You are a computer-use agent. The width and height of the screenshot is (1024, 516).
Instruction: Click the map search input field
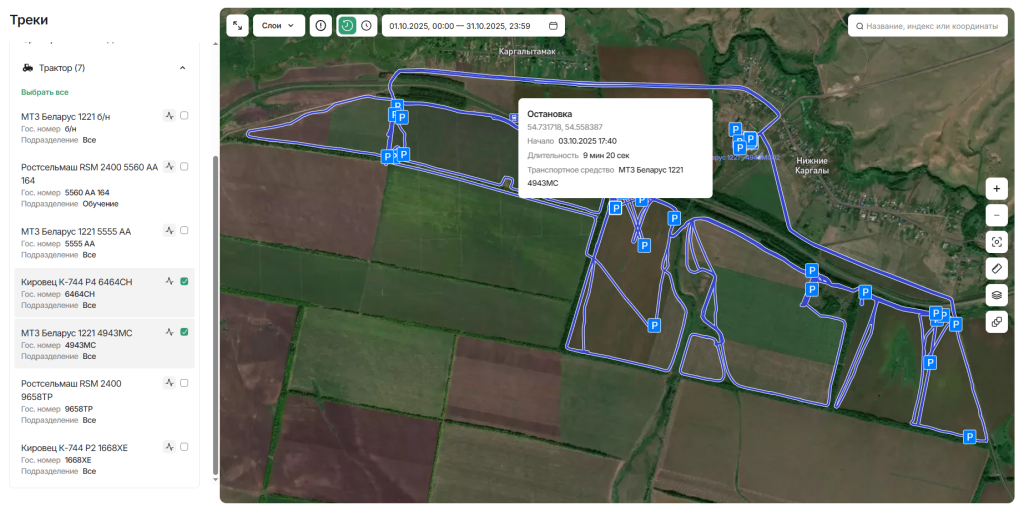[x=928, y=25]
